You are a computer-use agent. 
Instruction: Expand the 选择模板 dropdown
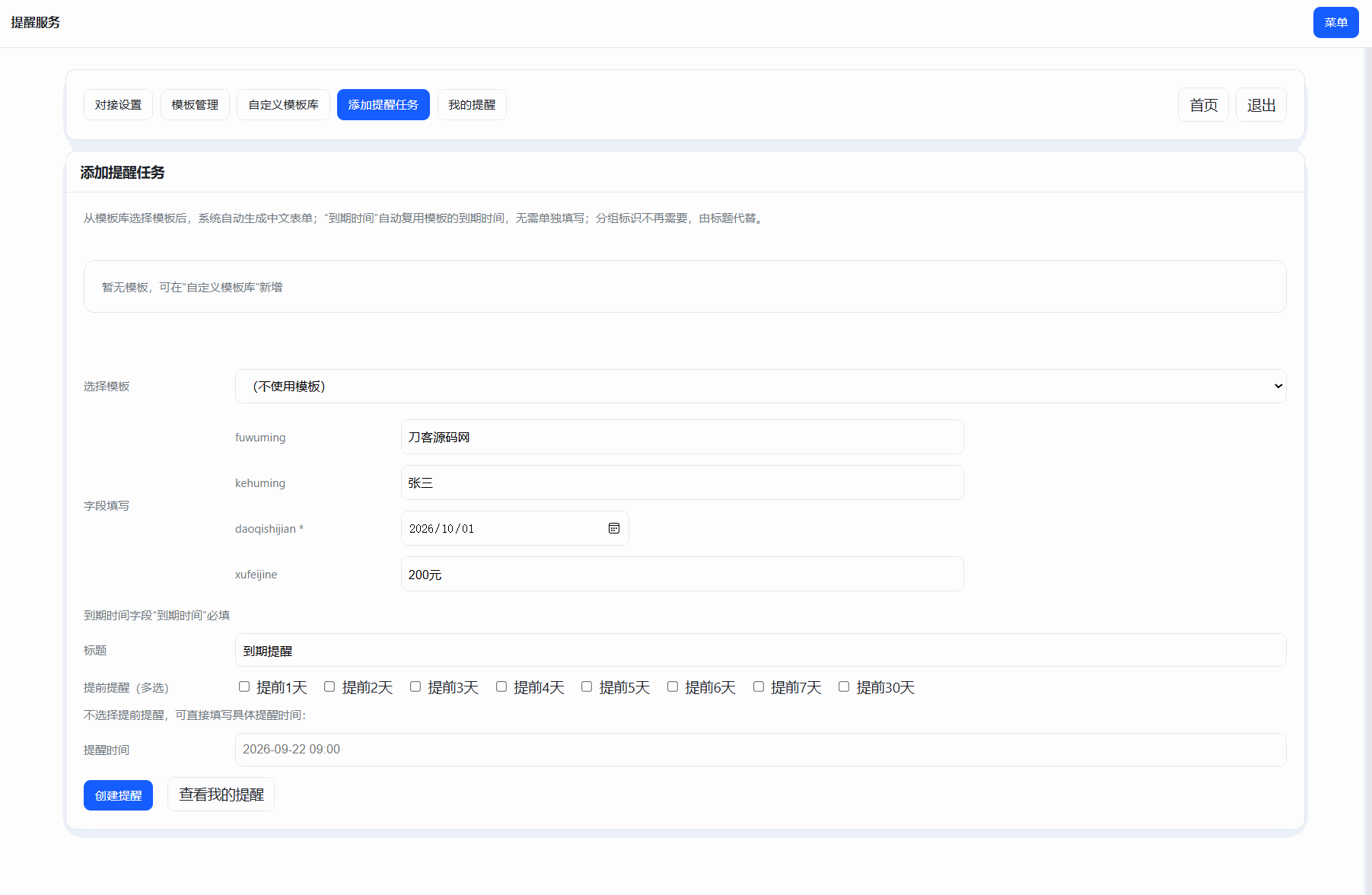point(759,387)
